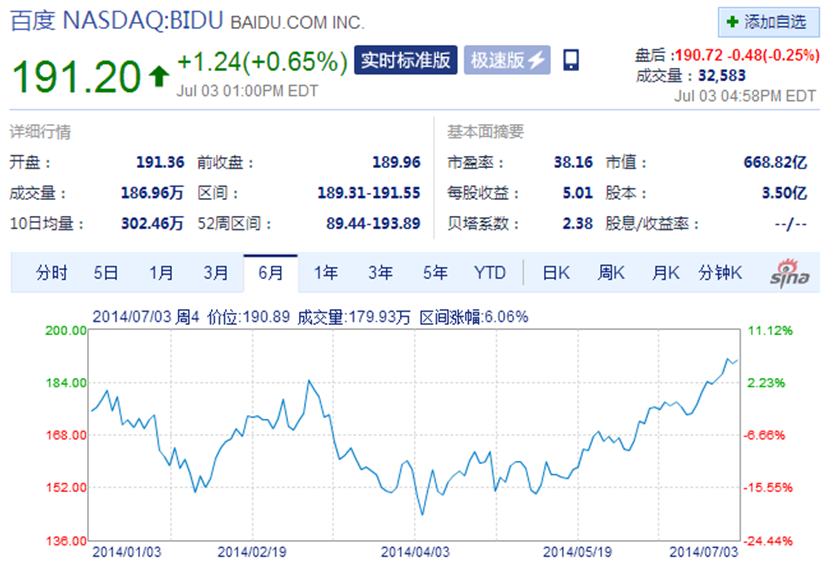Click the 52周区间 value 89.44-193.89
This screenshot has height=570, width=822.
(x=373, y=224)
